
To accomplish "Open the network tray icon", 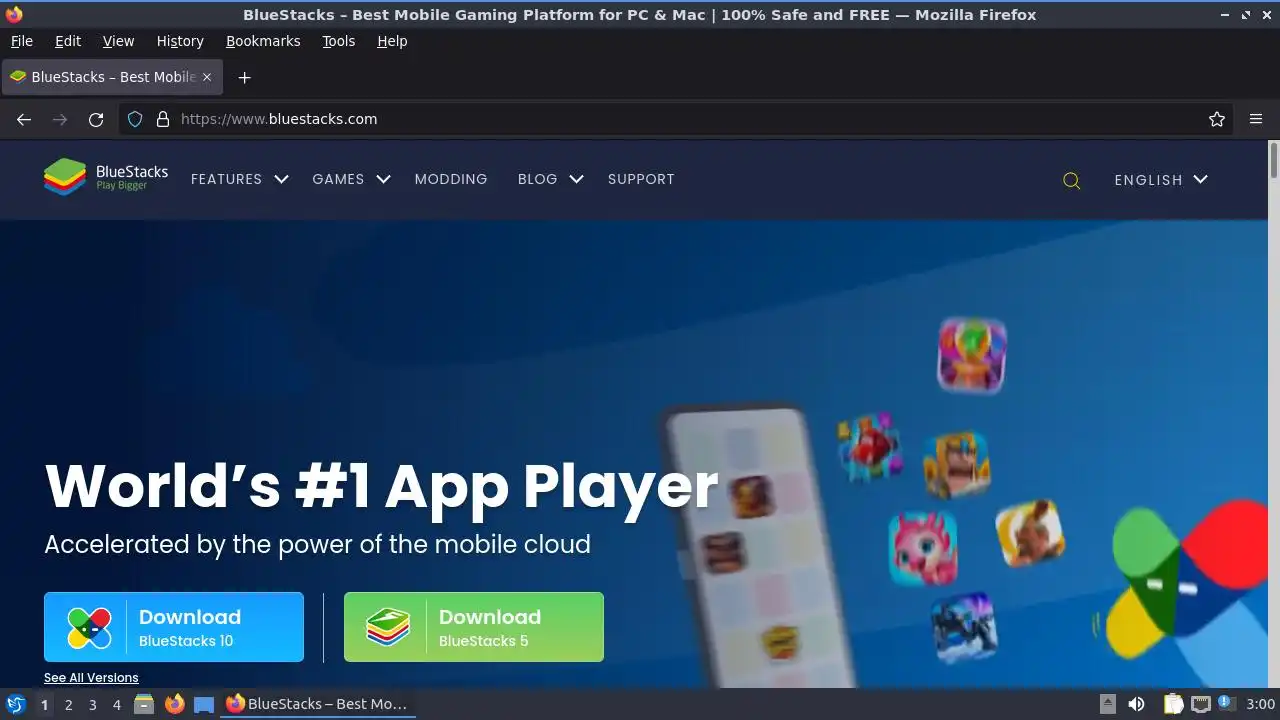I will coord(1200,704).
